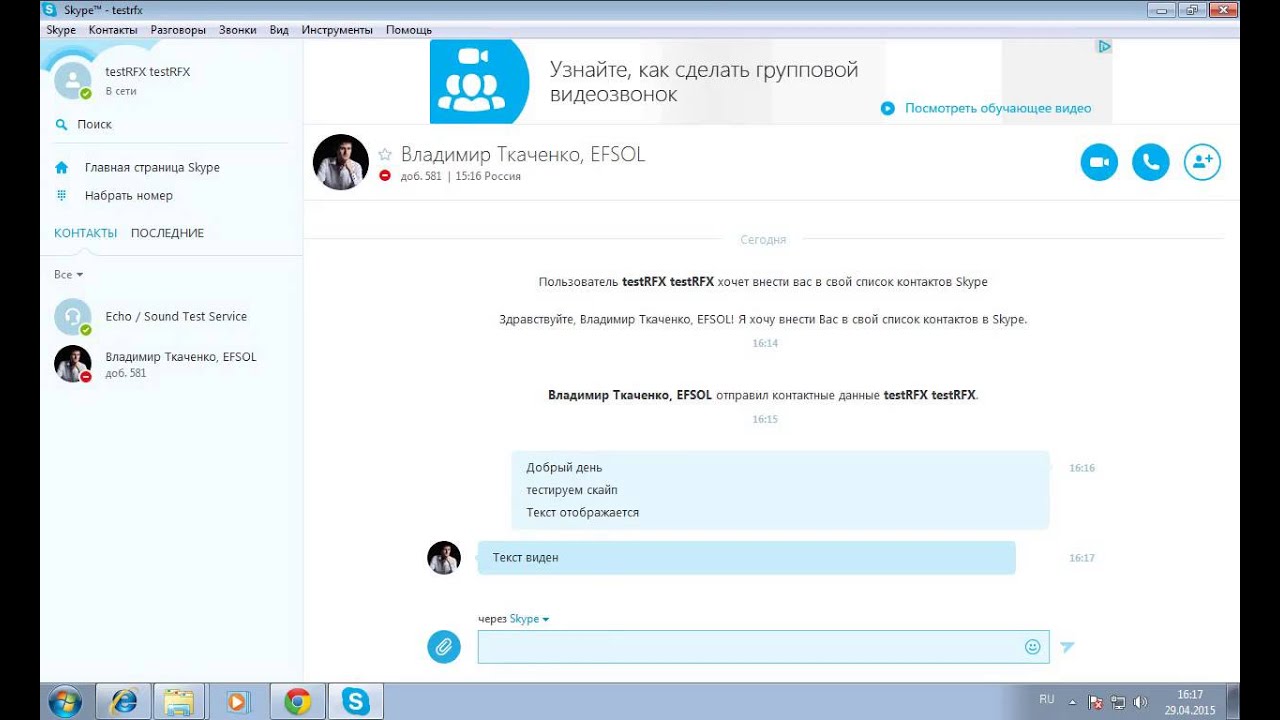Open Windows Explorer from the taskbar
The height and width of the screenshot is (720, 1280).
pyautogui.click(x=180, y=701)
